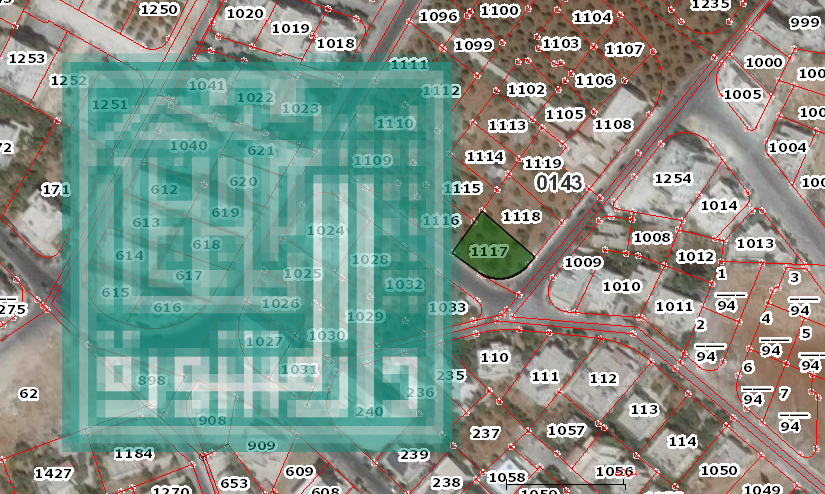Screen dimensions: 825x494
Task: Select parcel 1018 on the map
Action: 336,43
